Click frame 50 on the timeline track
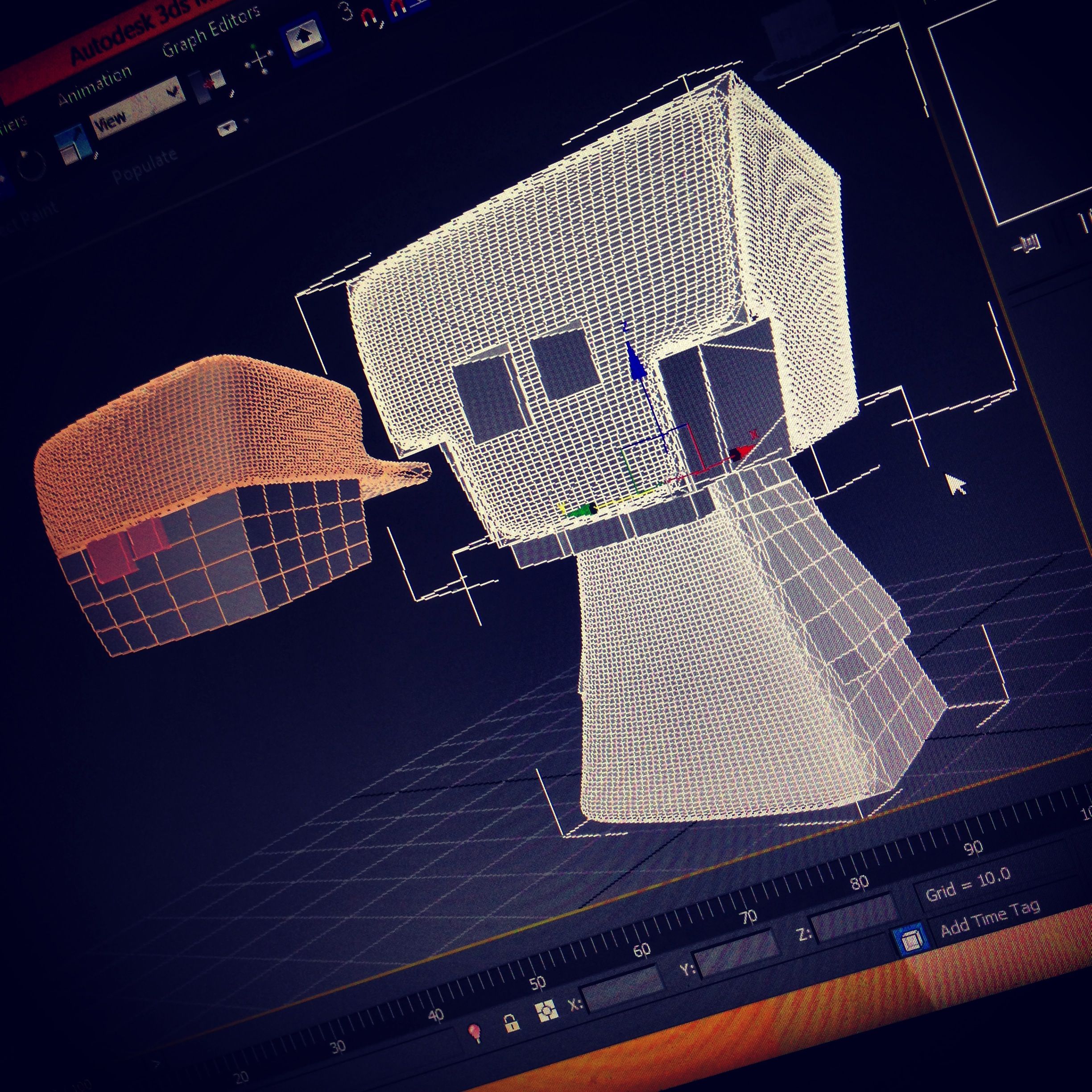This screenshot has width=1092, height=1092. (x=538, y=983)
